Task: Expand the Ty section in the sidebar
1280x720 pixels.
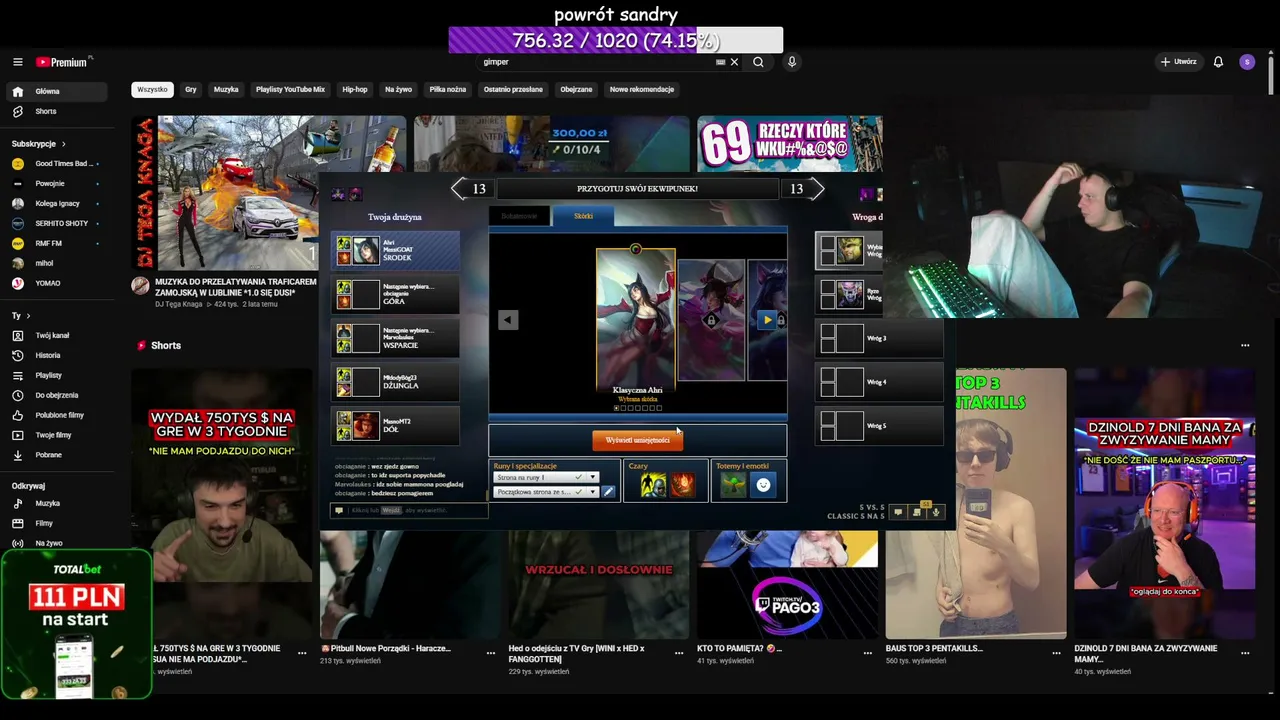Action: pos(21,316)
